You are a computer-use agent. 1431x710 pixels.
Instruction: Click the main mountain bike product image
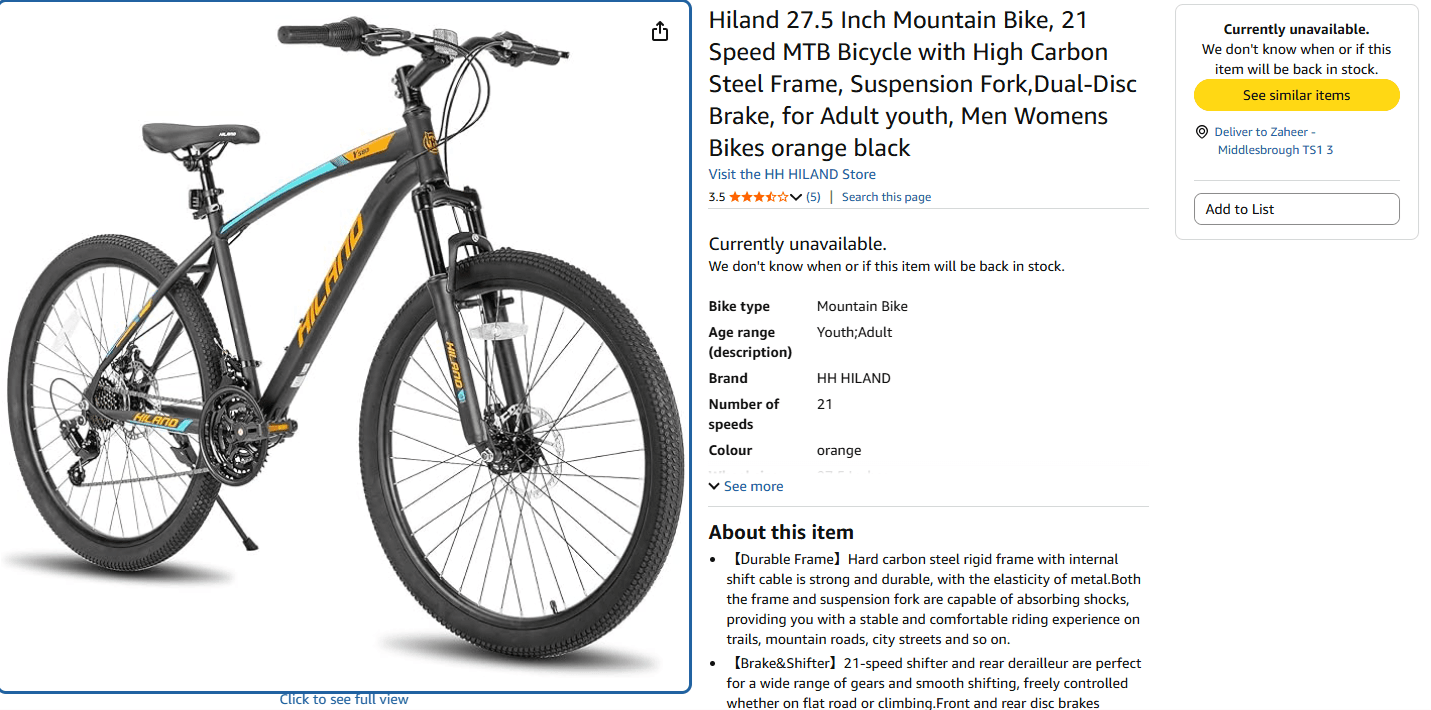[x=345, y=346]
